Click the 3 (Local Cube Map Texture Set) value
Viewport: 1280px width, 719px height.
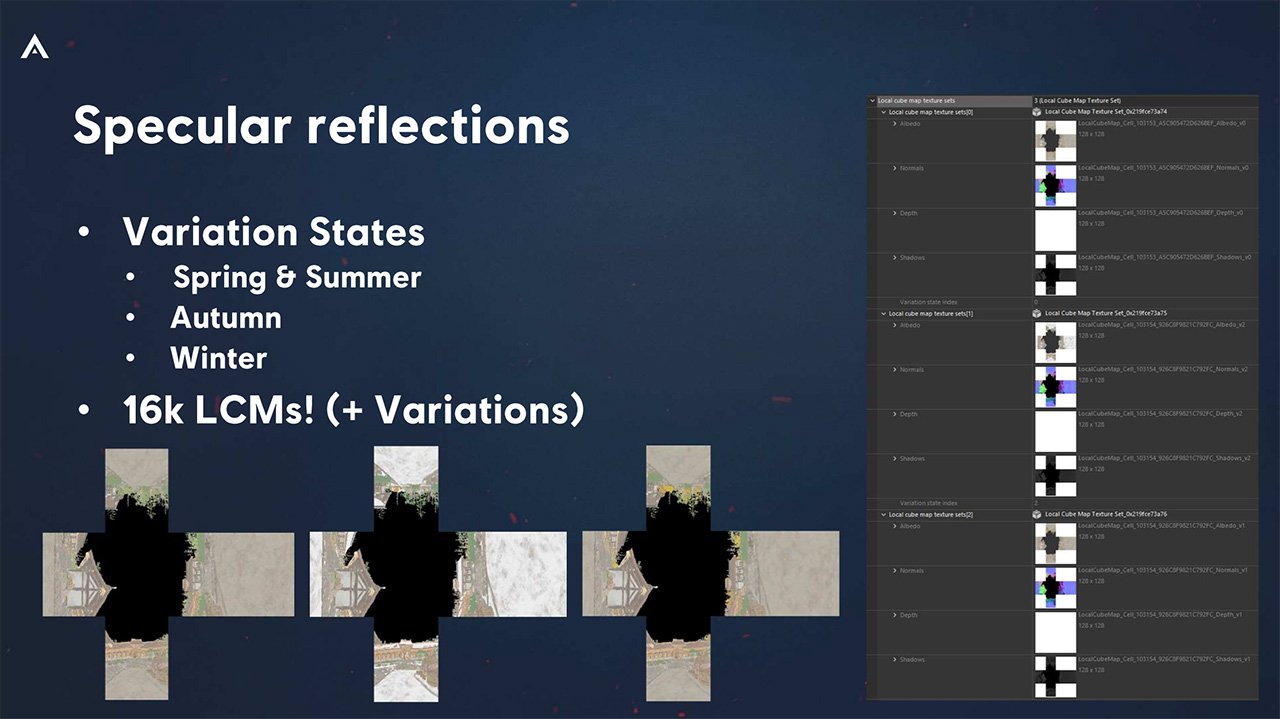(1078, 101)
